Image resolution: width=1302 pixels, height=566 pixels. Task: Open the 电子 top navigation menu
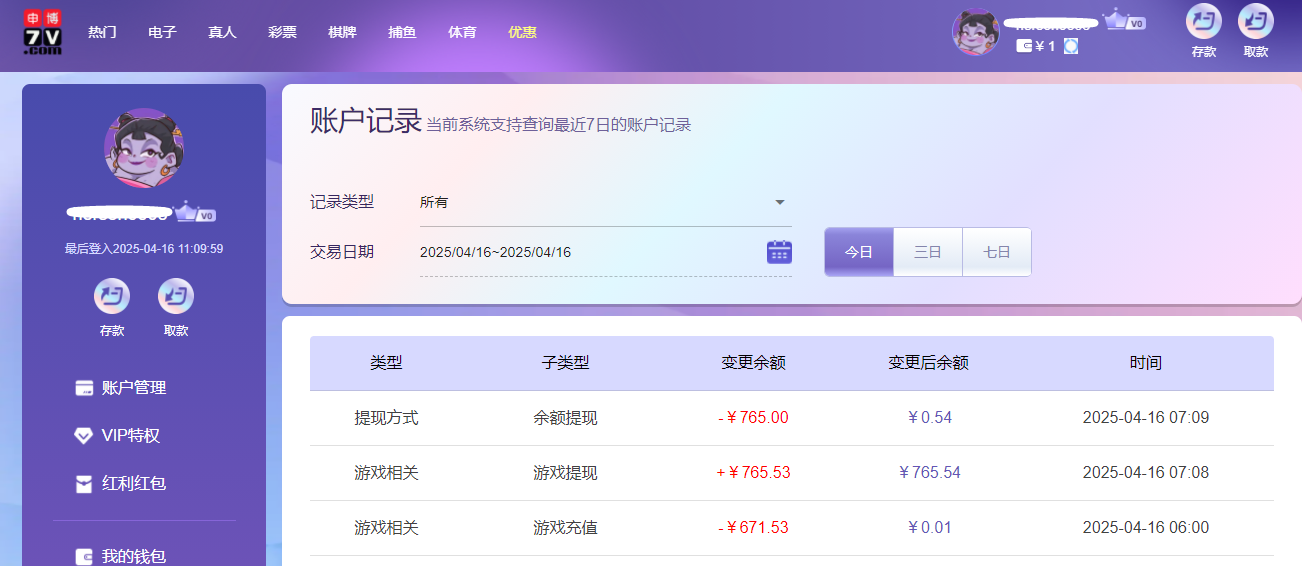(x=162, y=32)
